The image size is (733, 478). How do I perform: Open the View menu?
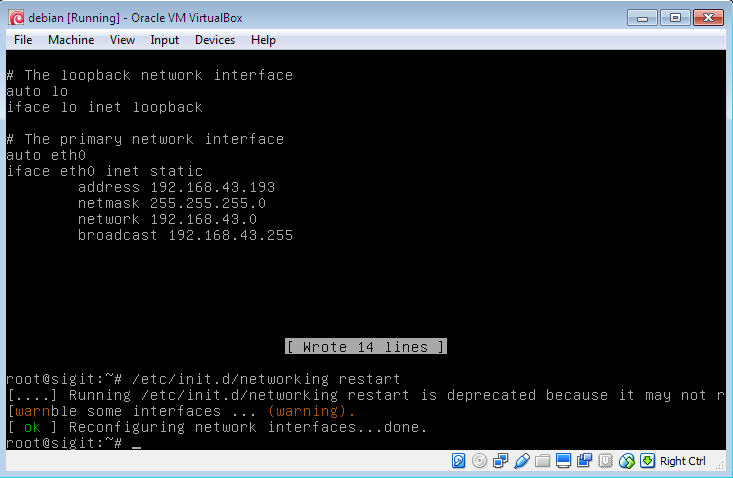(122, 40)
